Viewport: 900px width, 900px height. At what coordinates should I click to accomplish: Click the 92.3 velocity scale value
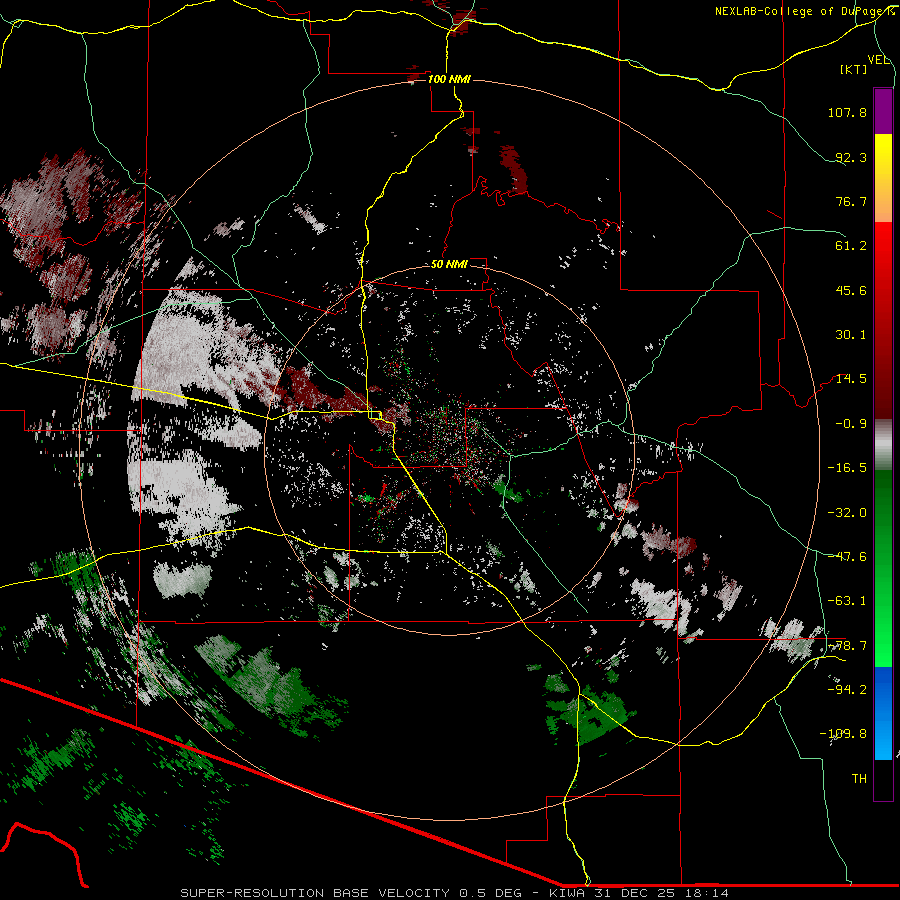tap(851, 157)
